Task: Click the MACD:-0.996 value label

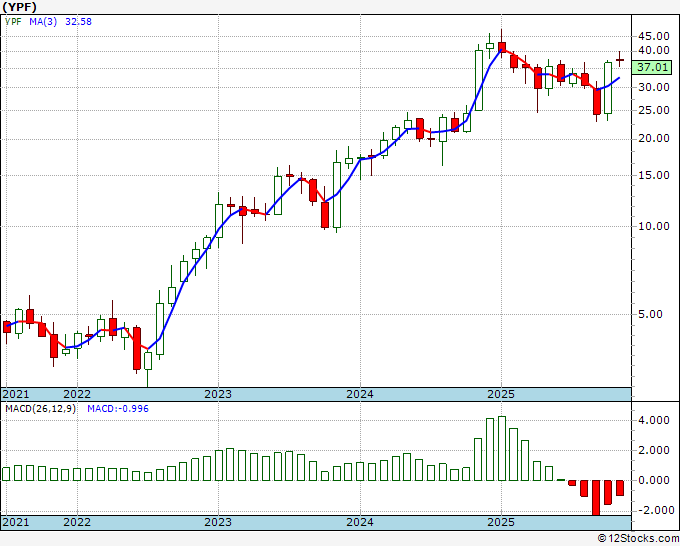Action: click(118, 409)
